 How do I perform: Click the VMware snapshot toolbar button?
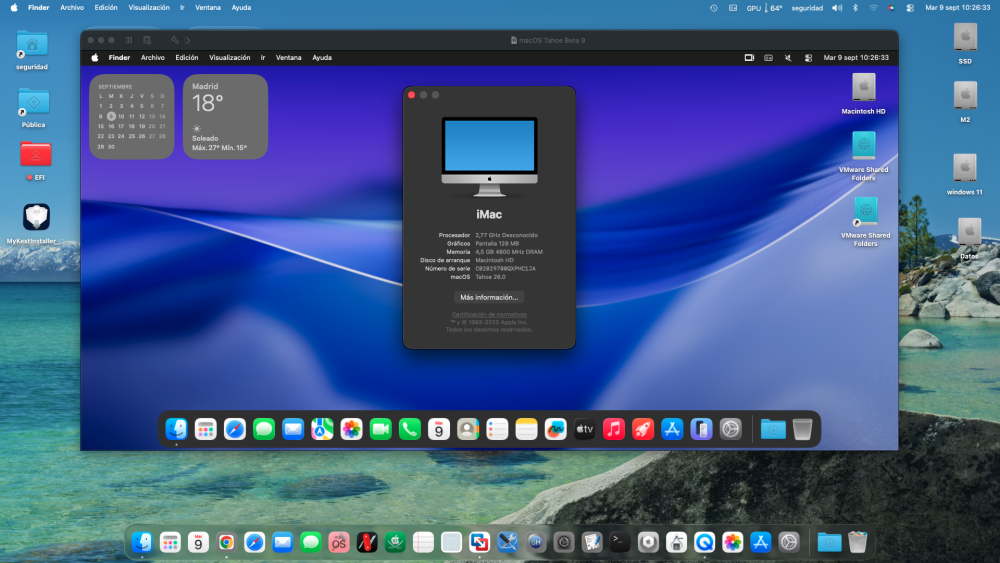[x=147, y=40]
